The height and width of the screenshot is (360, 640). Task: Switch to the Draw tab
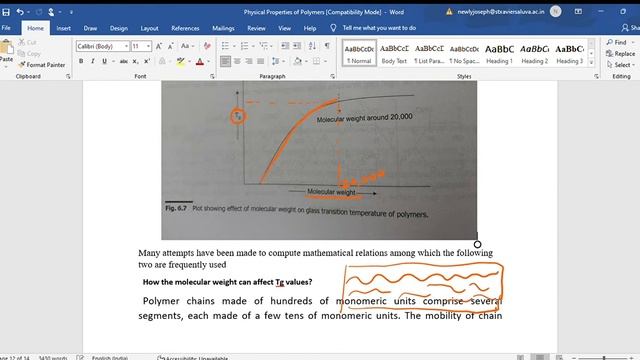click(90, 28)
